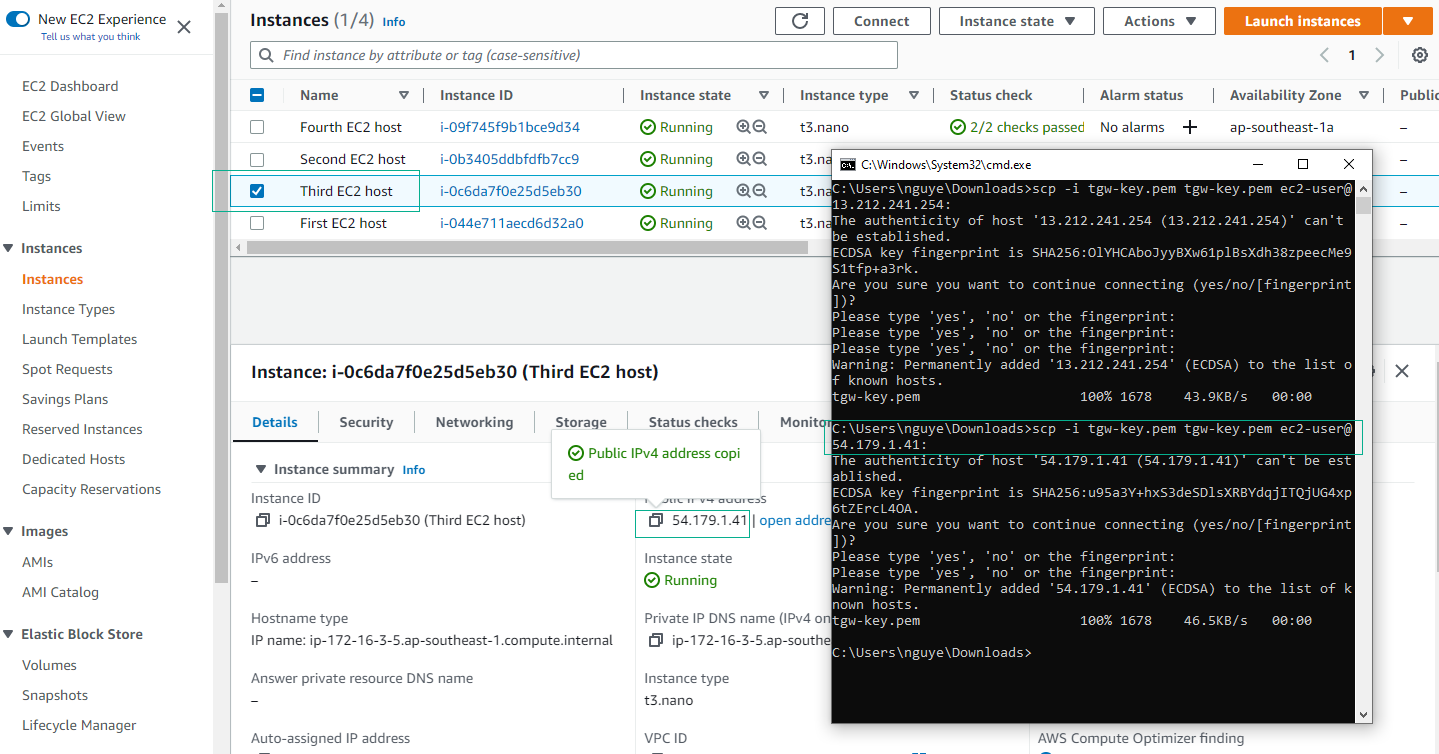Go to next page of instances
This screenshot has height=754, width=1439.
(x=1380, y=55)
